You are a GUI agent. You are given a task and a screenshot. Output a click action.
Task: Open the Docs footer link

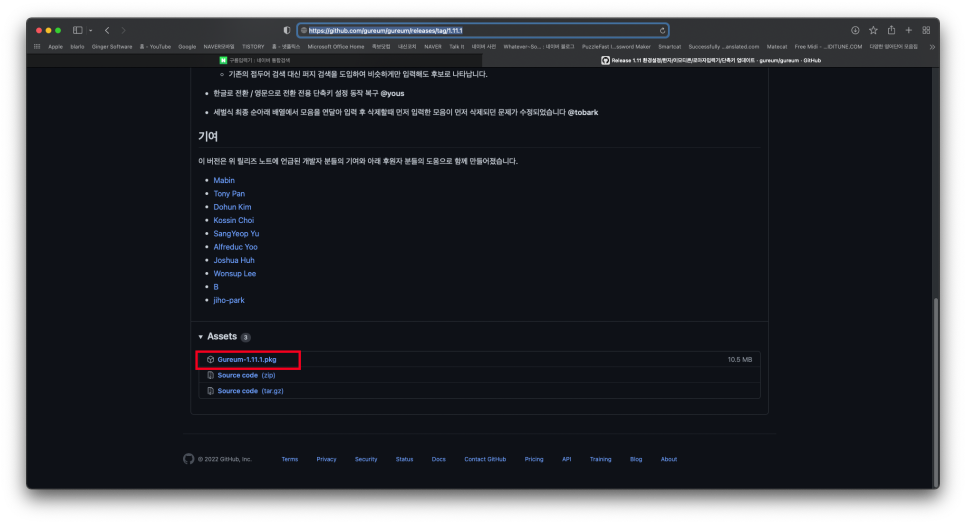point(439,459)
